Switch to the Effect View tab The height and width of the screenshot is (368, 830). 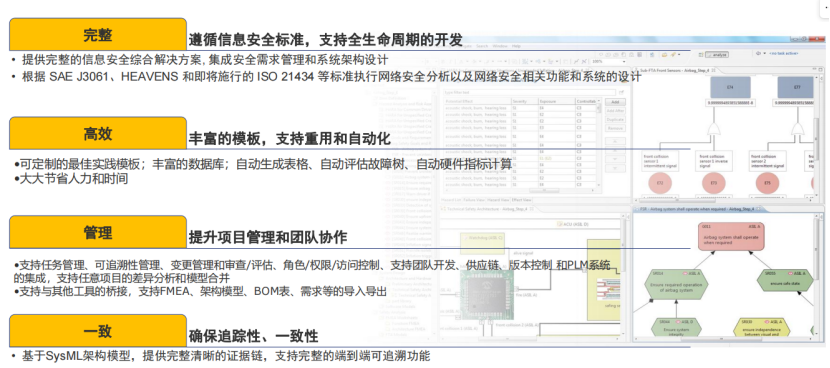[x=520, y=200]
